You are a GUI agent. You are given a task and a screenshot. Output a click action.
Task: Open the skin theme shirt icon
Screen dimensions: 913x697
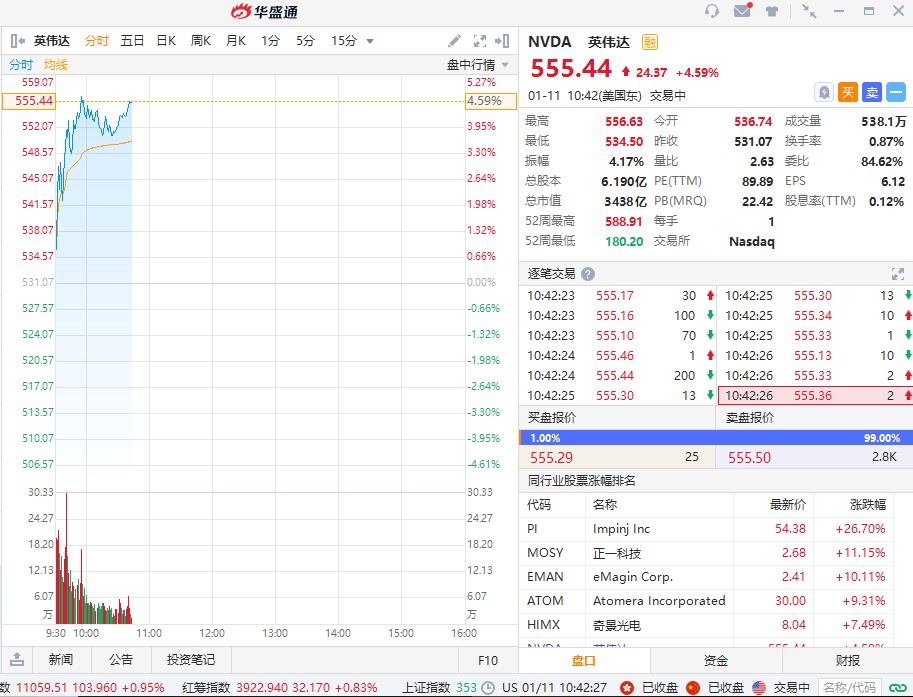coord(772,11)
